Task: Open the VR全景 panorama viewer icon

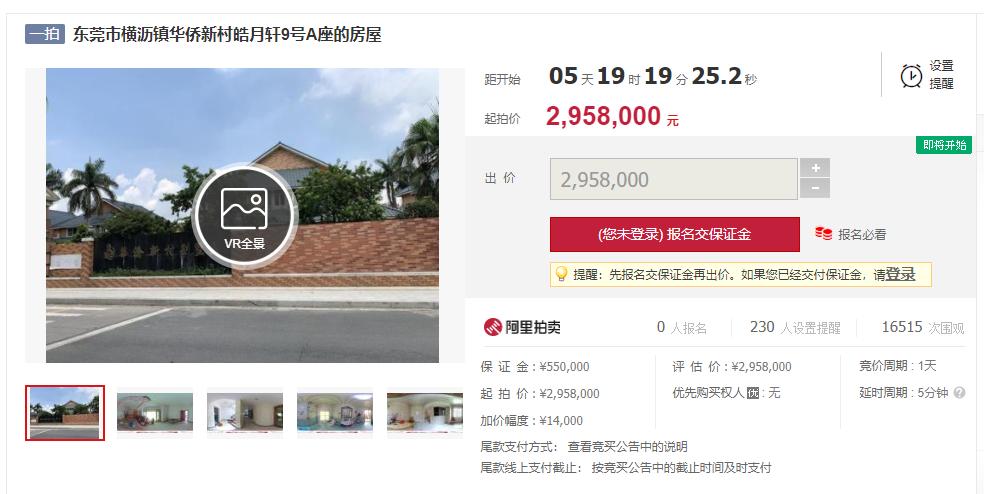Action: [244, 215]
